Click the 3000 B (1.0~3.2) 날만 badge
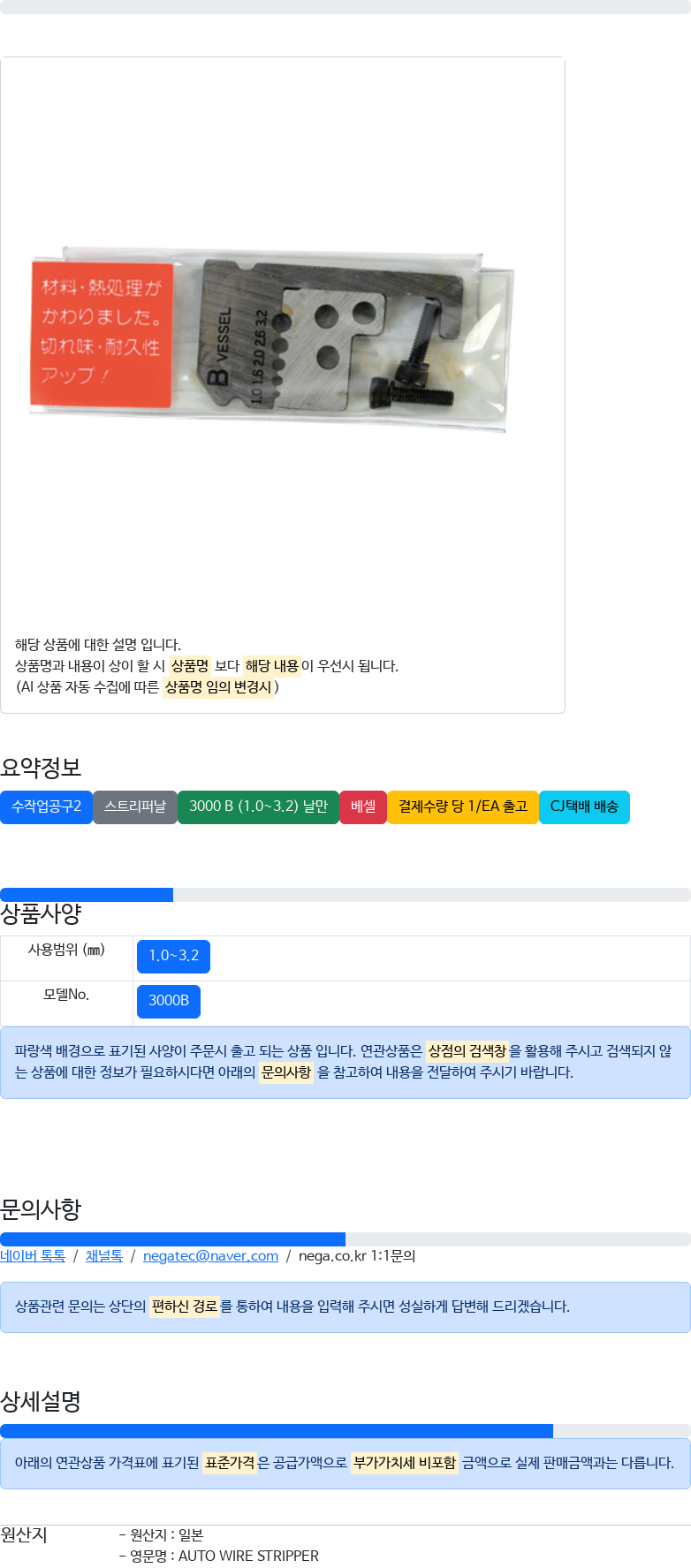Viewport: 691px width, 1568px height. click(x=258, y=807)
